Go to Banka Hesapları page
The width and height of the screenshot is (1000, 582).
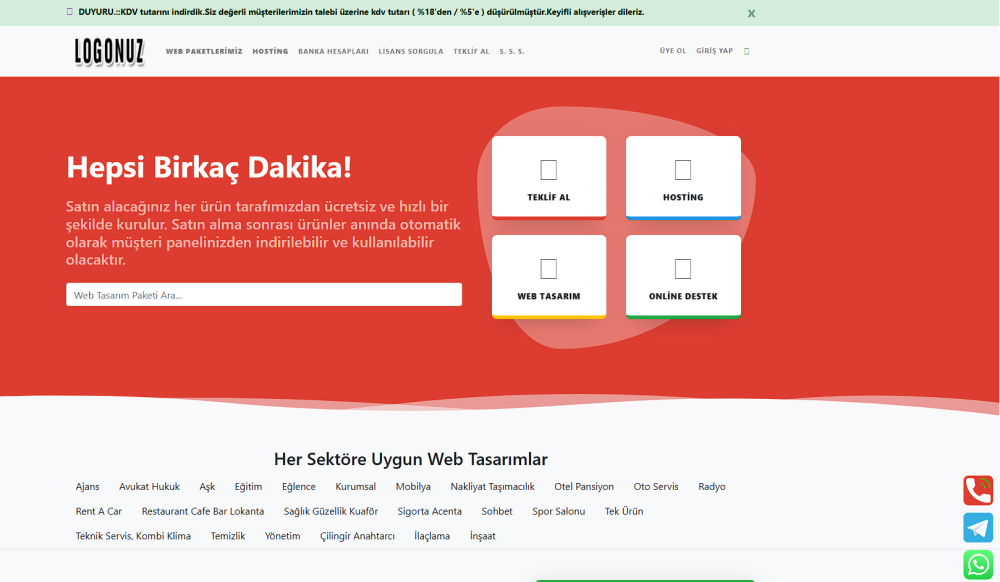point(333,51)
